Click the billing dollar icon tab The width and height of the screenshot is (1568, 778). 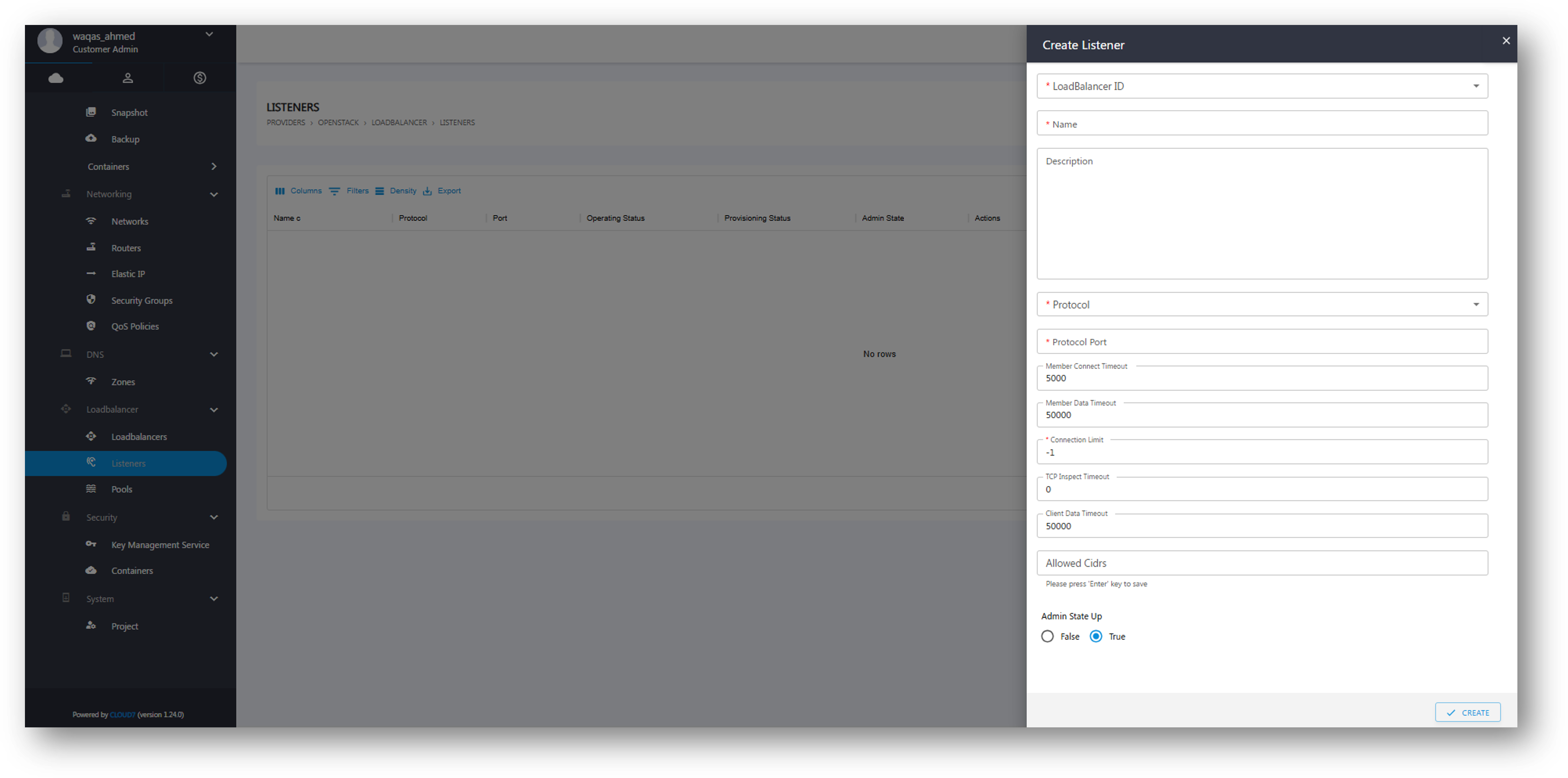point(200,78)
